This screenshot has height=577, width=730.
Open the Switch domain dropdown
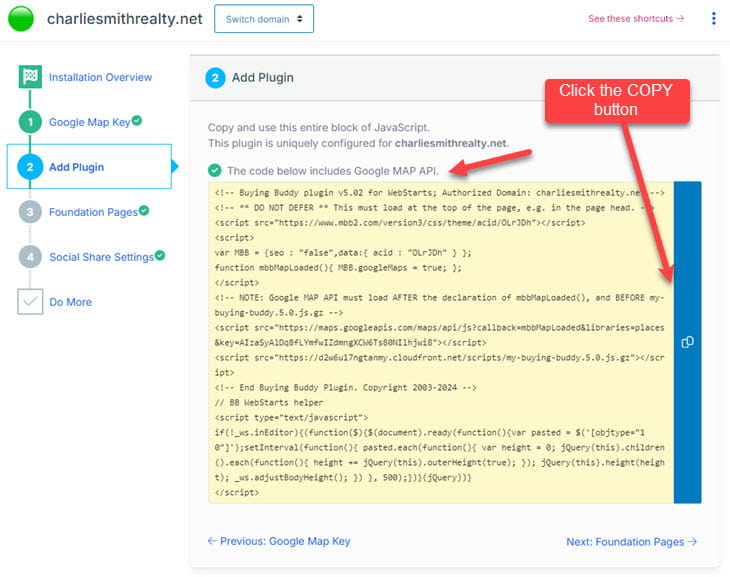tap(264, 19)
